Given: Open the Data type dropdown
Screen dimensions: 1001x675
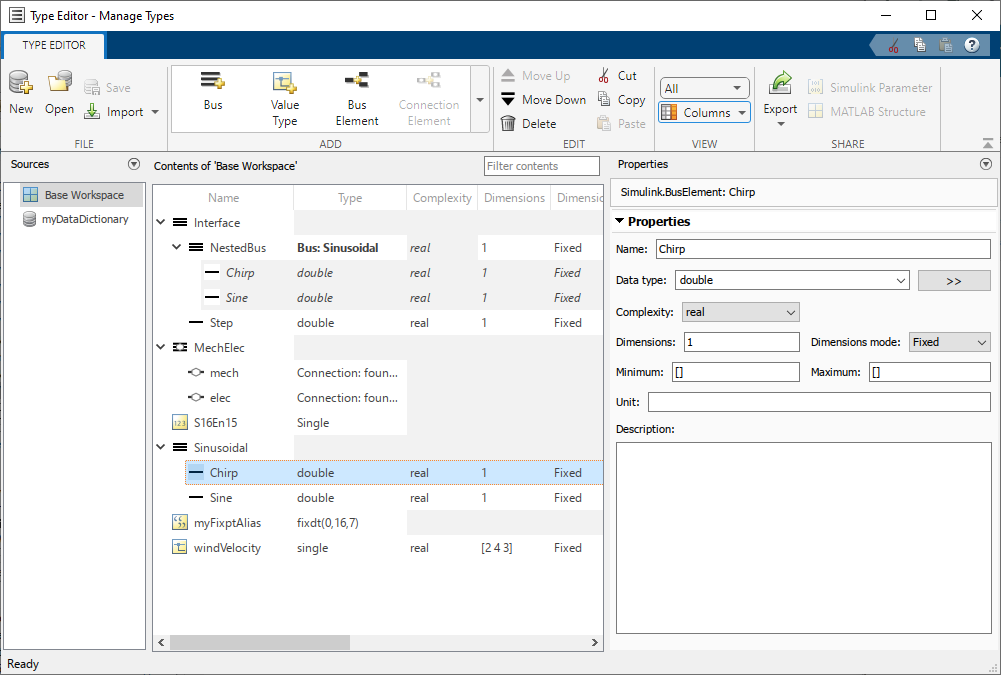Looking at the screenshot, I should tap(792, 281).
